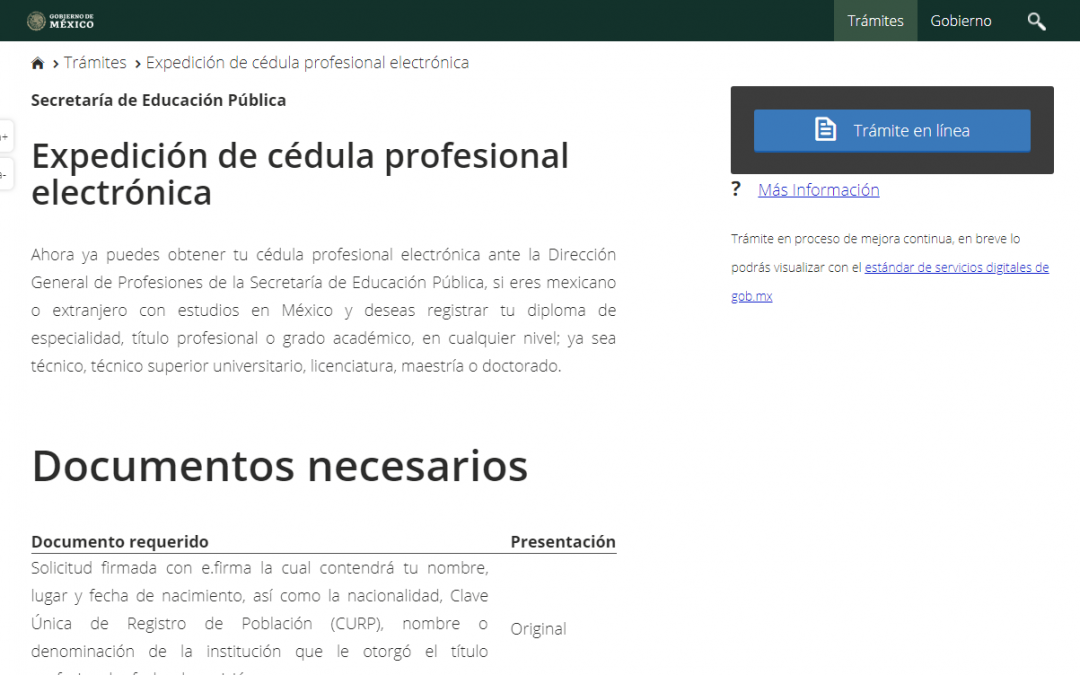The image size is (1080, 675).
Task: Open the Gobierno menu in header
Action: pyautogui.click(x=960, y=21)
